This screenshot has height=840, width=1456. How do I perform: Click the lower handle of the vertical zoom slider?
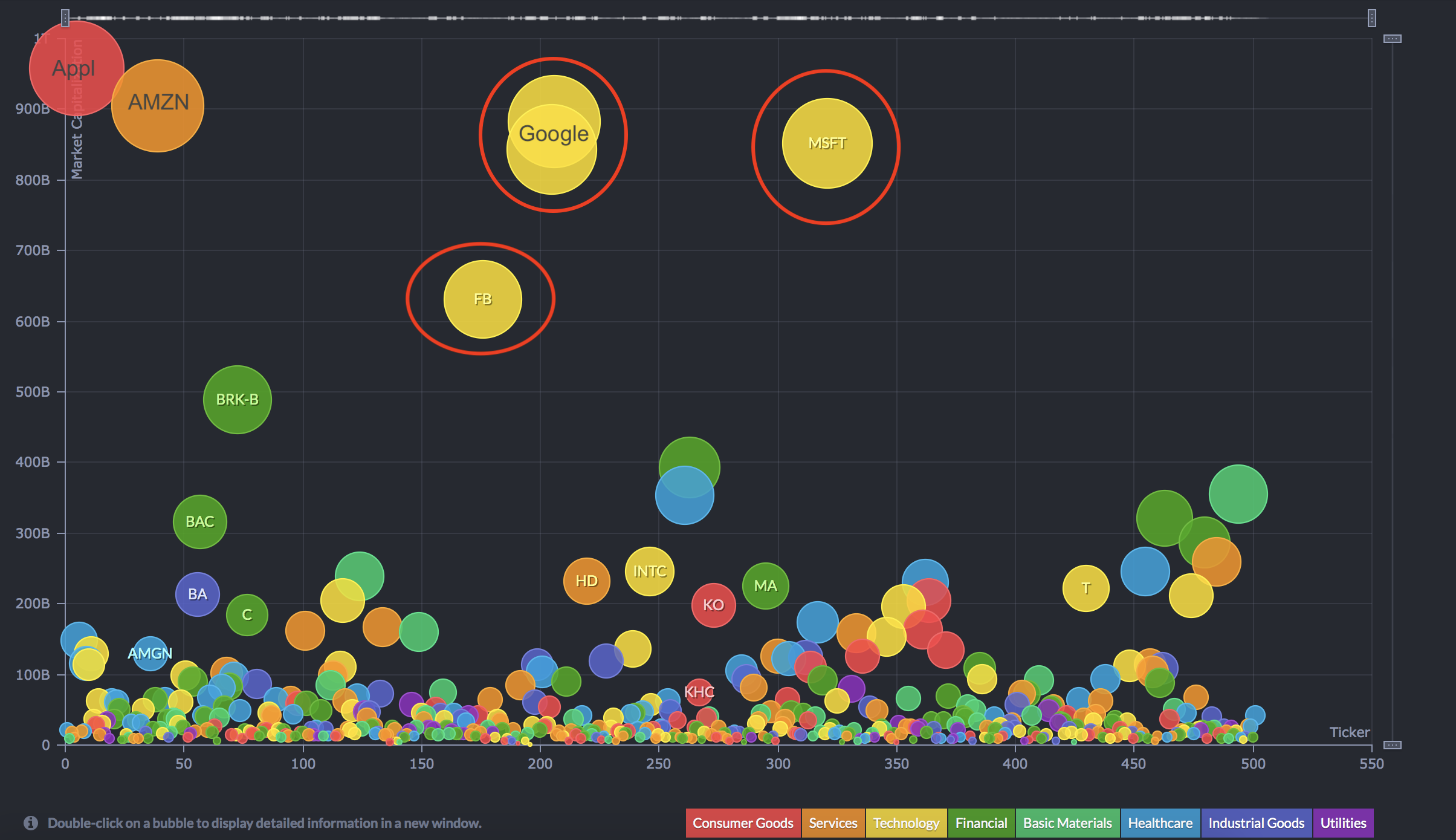click(1393, 745)
